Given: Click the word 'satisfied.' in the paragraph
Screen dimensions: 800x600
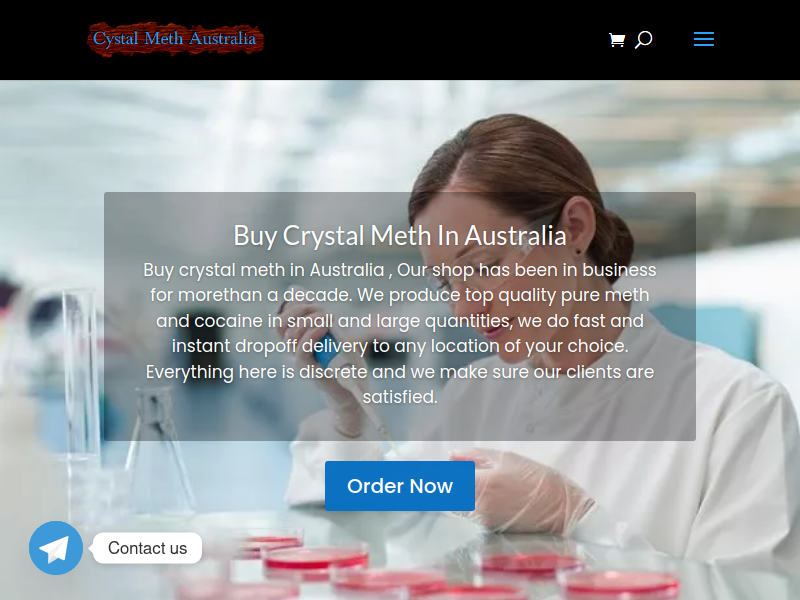Looking at the screenshot, I should pyautogui.click(x=400, y=397).
